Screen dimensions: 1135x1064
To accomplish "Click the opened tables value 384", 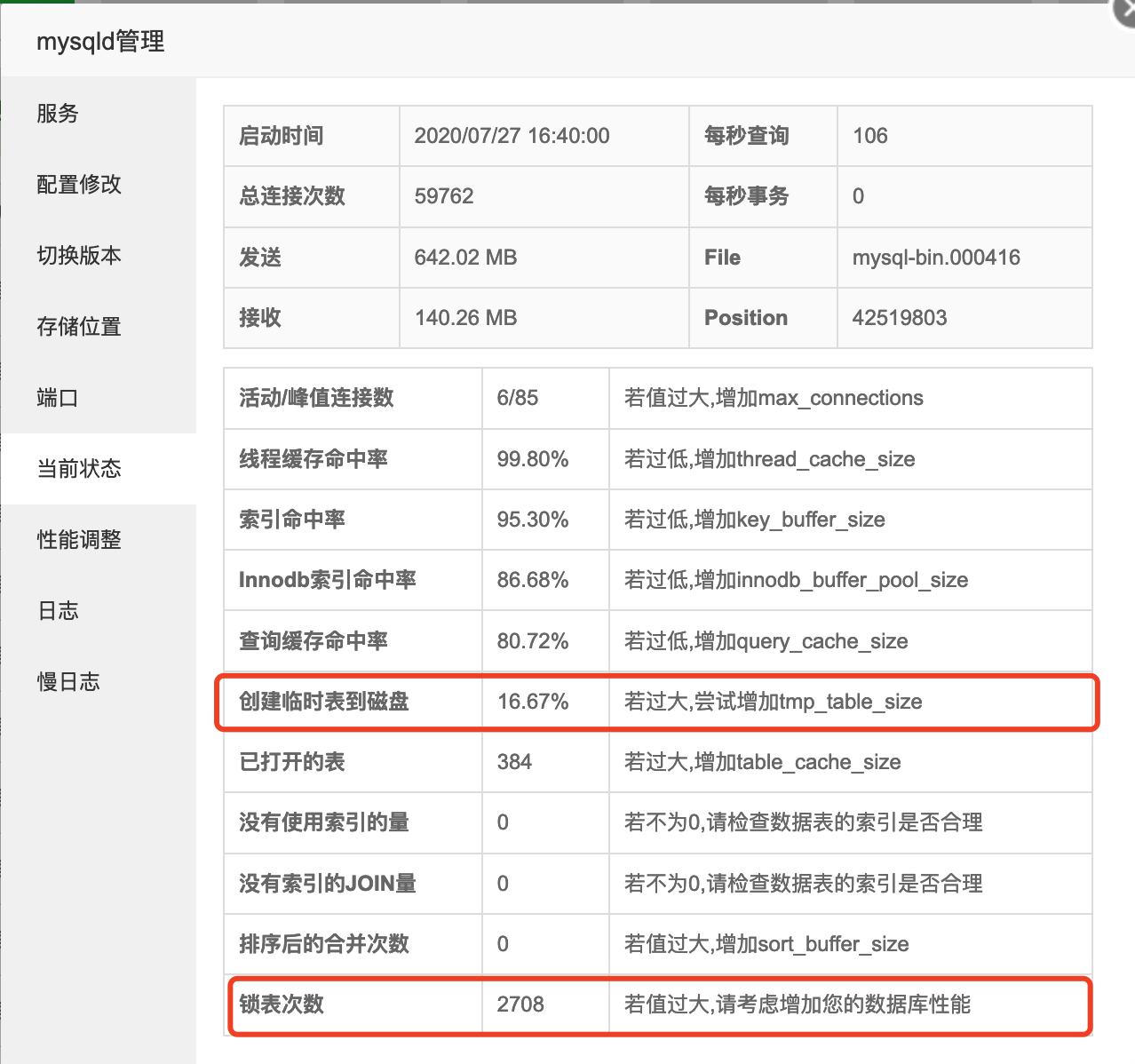I will 514,762.
